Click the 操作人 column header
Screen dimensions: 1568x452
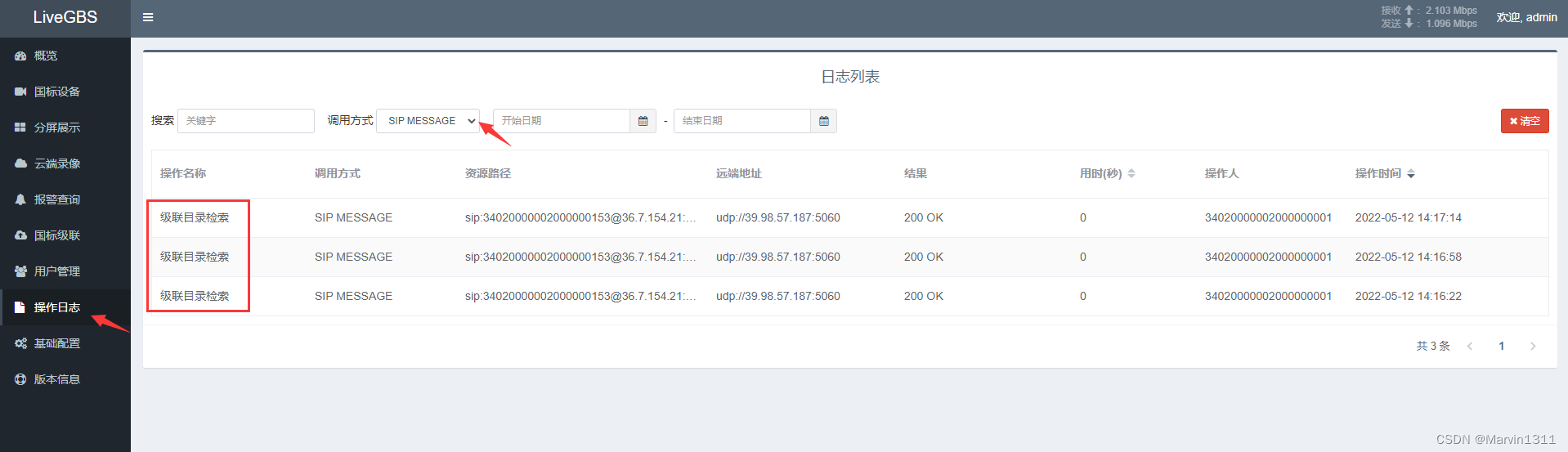pyautogui.click(x=1222, y=173)
